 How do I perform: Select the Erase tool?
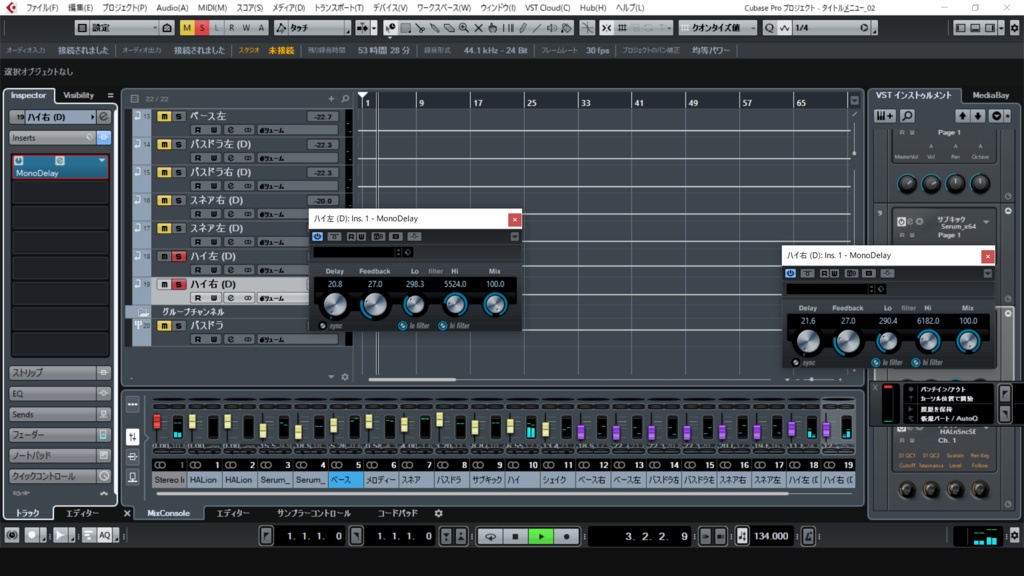[x=449, y=28]
